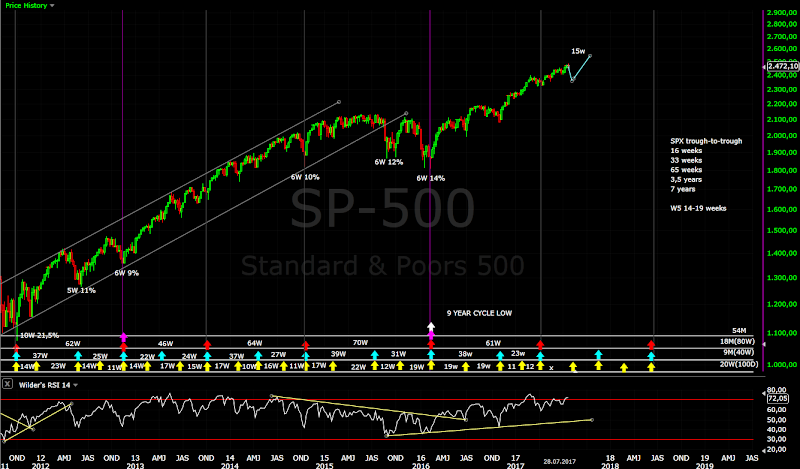
Task: Select the 61W cycle length label
Action: point(493,343)
